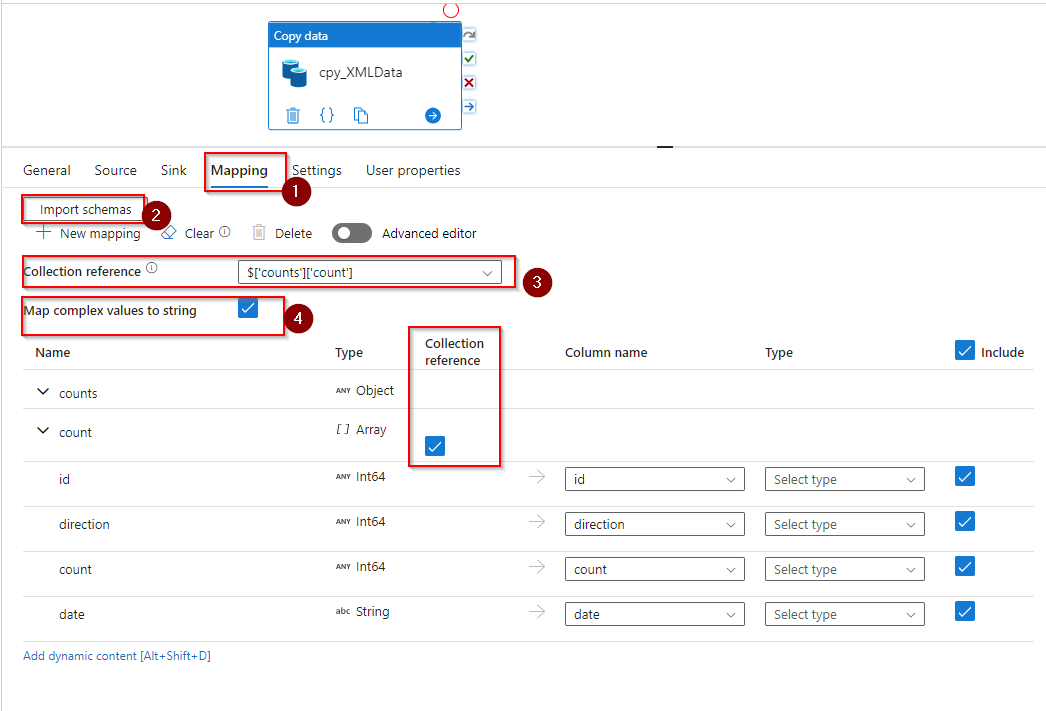The width and height of the screenshot is (1046, 711).
Task: Click the mapping arrow in the date row
Action: point(537,612)
